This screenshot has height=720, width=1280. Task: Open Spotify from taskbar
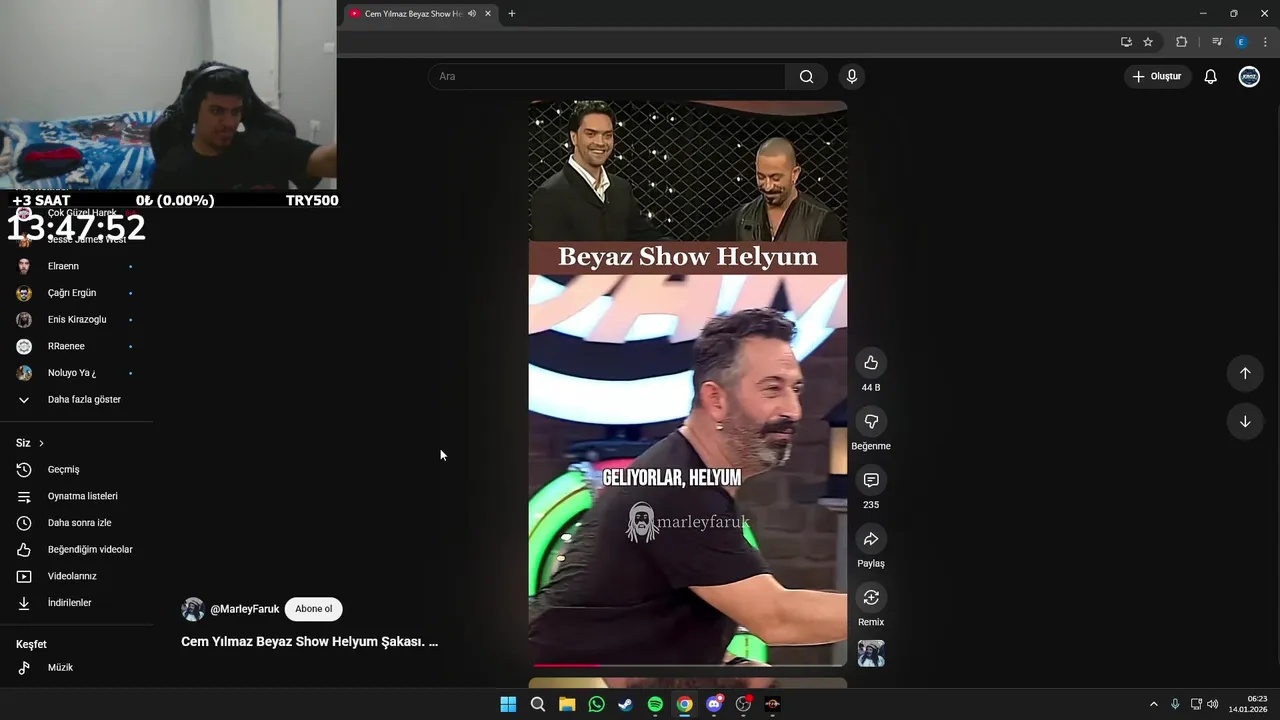pos(655,704)
